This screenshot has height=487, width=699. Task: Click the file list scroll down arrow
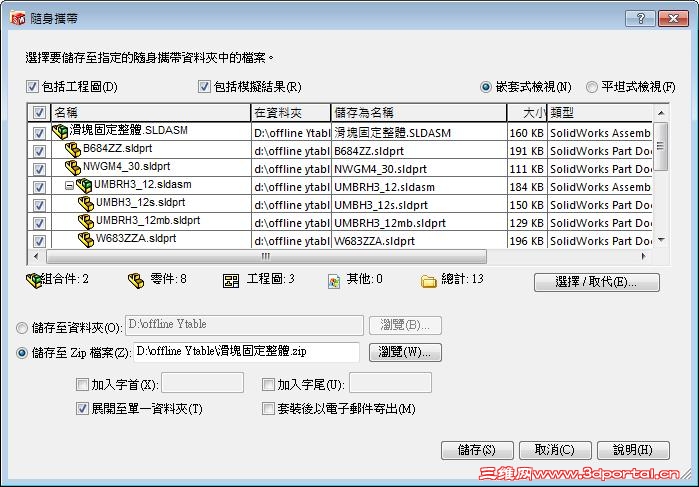click(661, 240)
